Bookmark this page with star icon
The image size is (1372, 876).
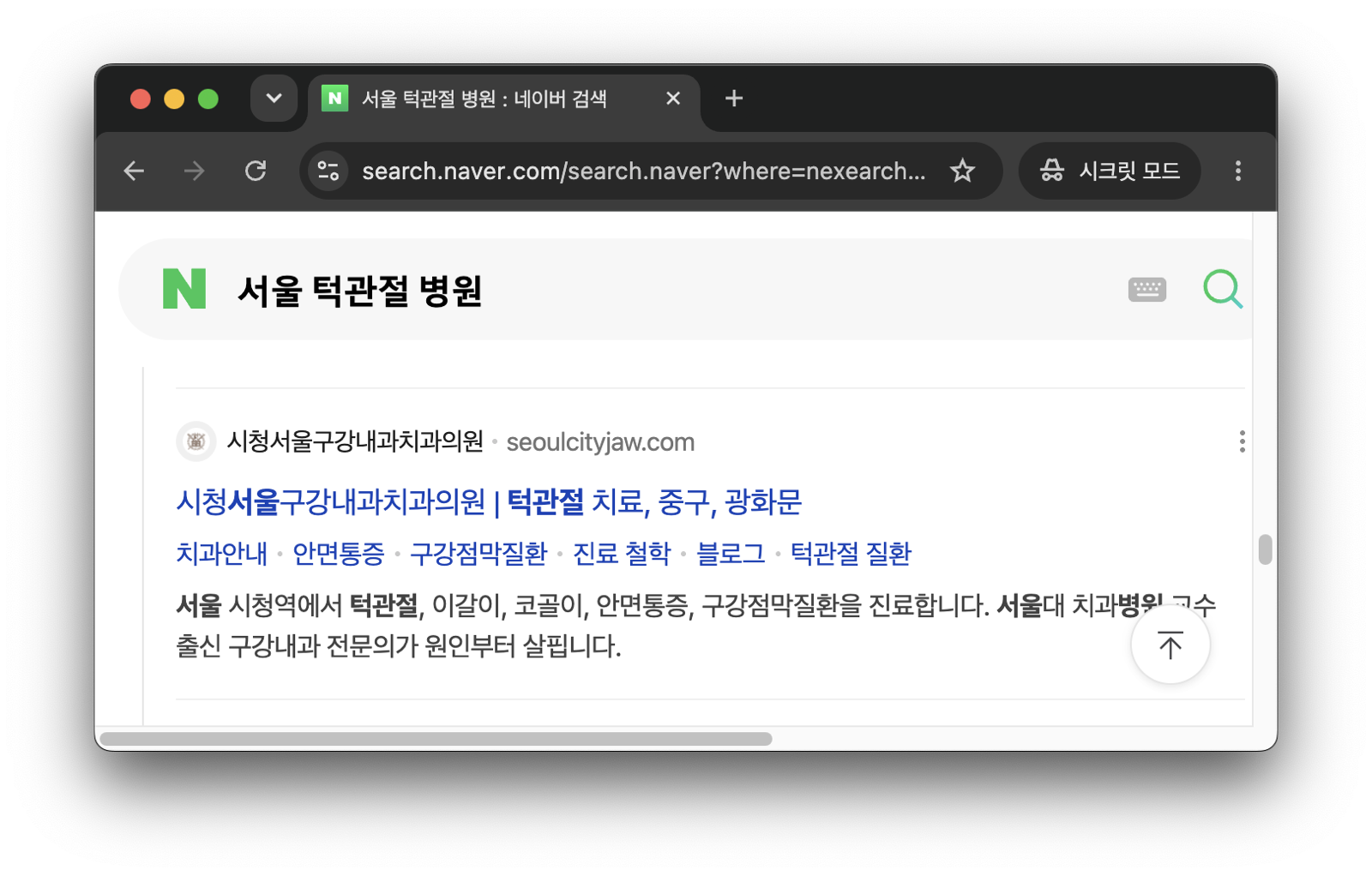[962, 171]
